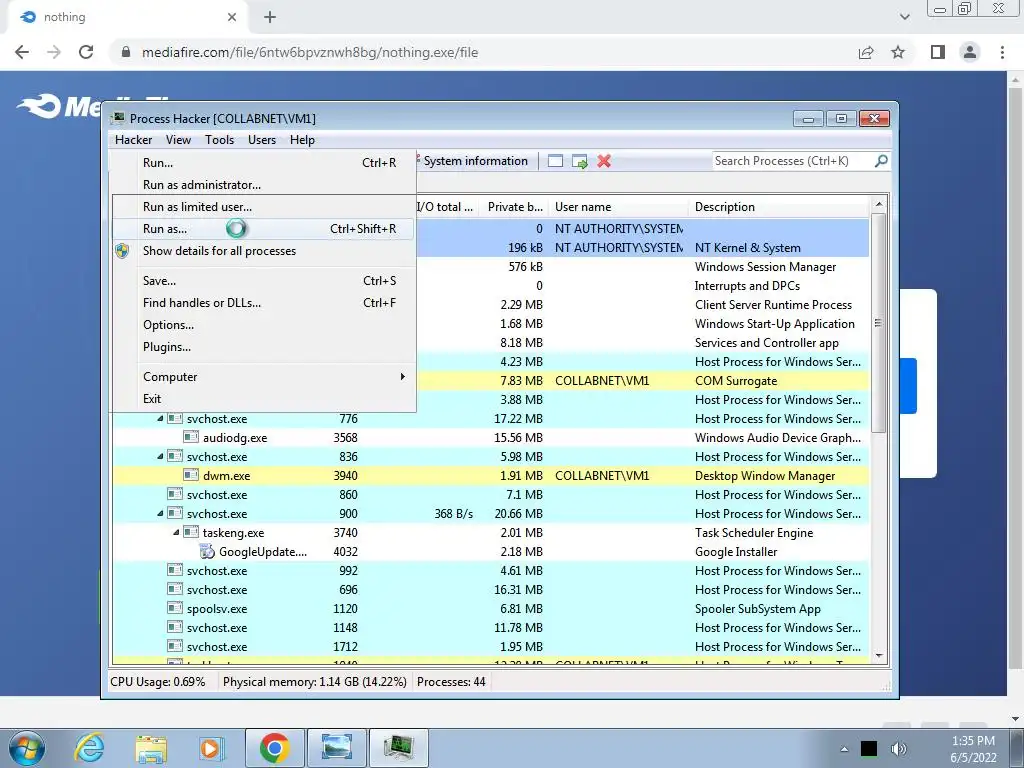Click the process list vertical scrollbar thumb

pos(879,323)
